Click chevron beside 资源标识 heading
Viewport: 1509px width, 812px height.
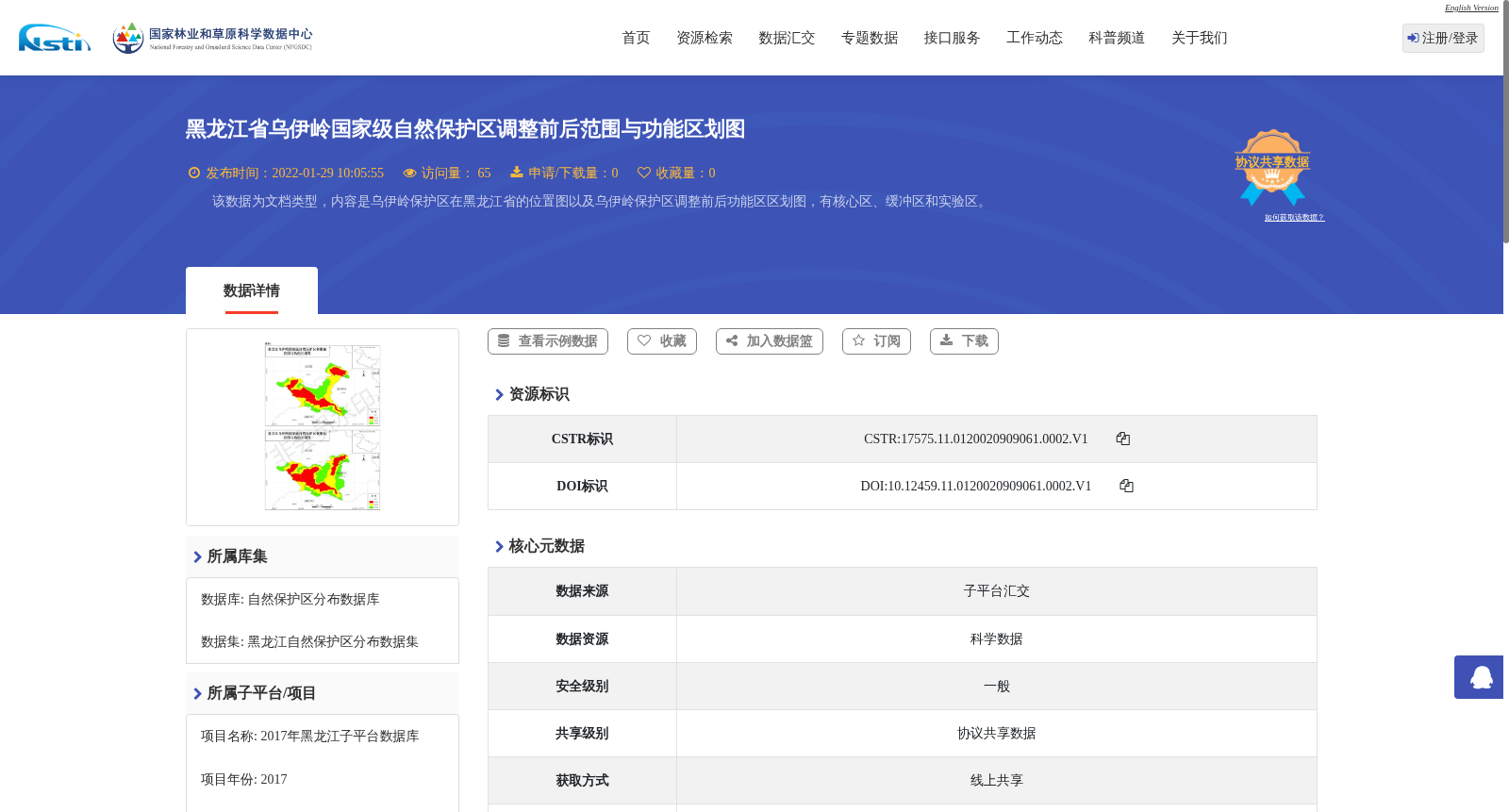499,395
